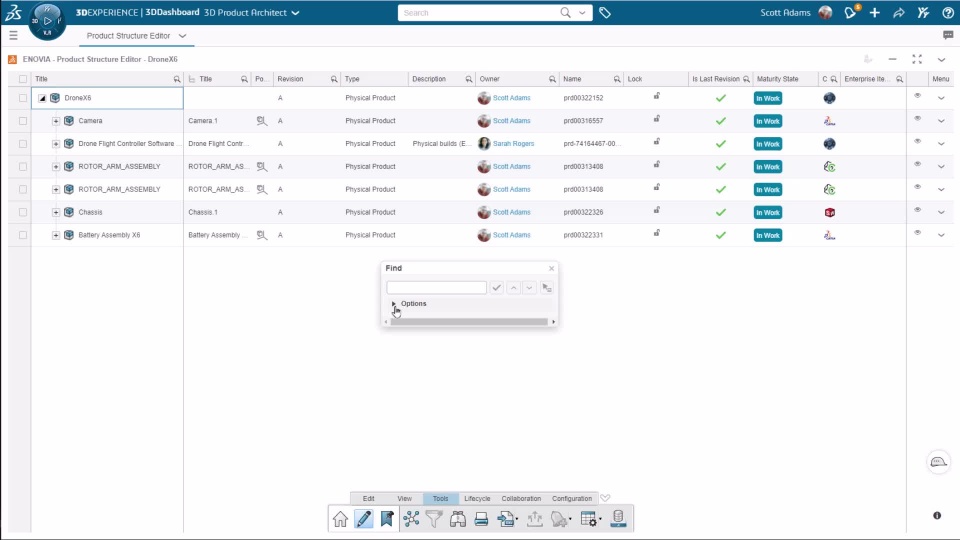This screenshot has width=960, height=540.
Task: Open the row menu chevron for the Chassis row
Action: click(941, 212)
